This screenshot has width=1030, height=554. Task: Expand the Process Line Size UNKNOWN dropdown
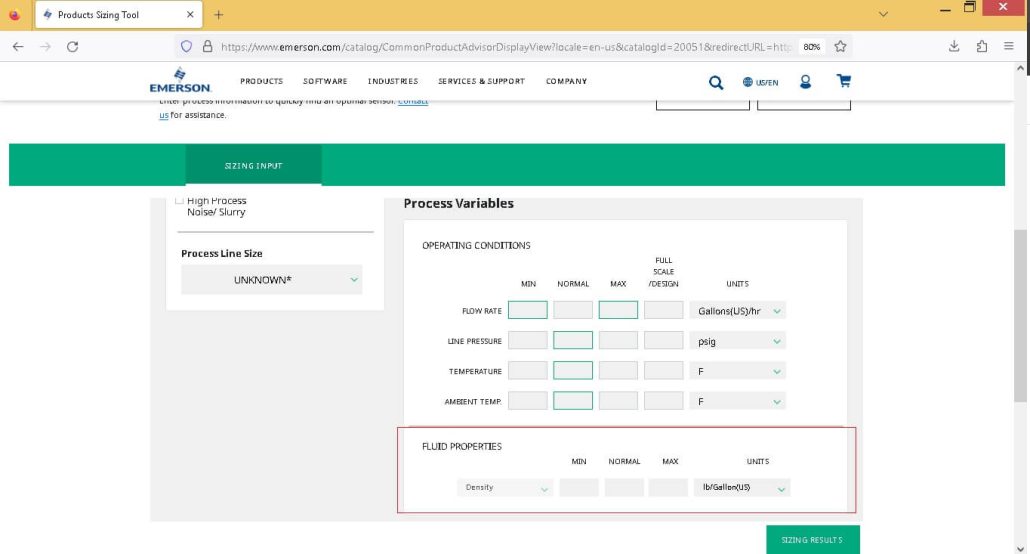point(271,280)
